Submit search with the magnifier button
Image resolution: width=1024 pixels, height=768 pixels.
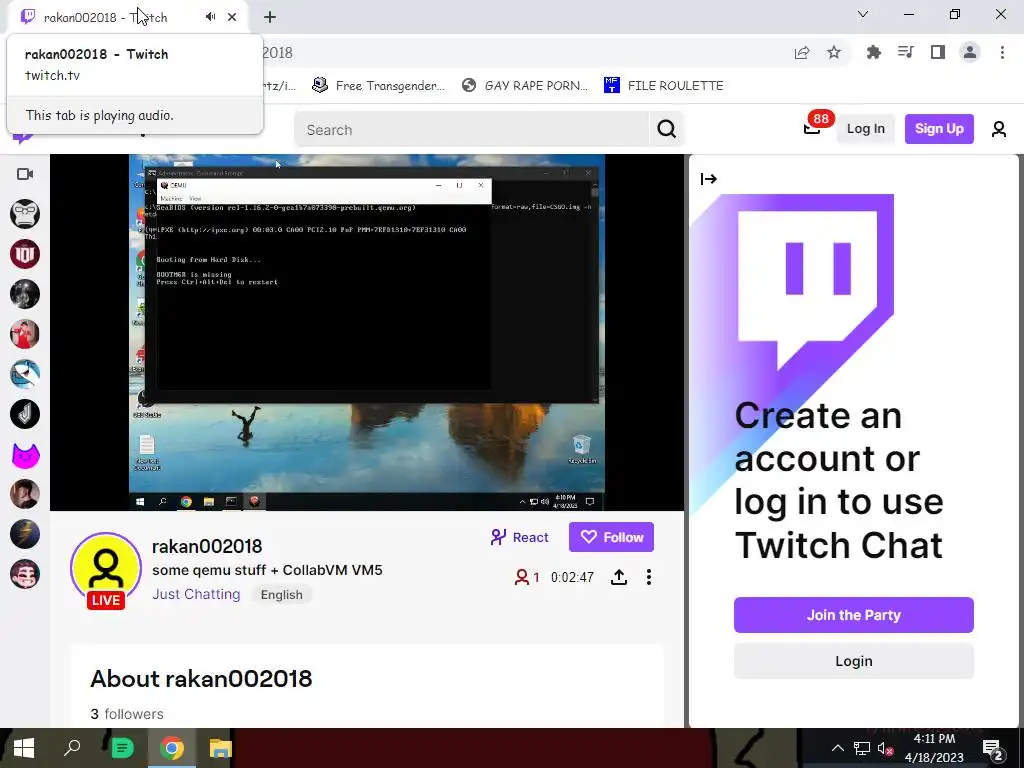click(x=667, y=129)
